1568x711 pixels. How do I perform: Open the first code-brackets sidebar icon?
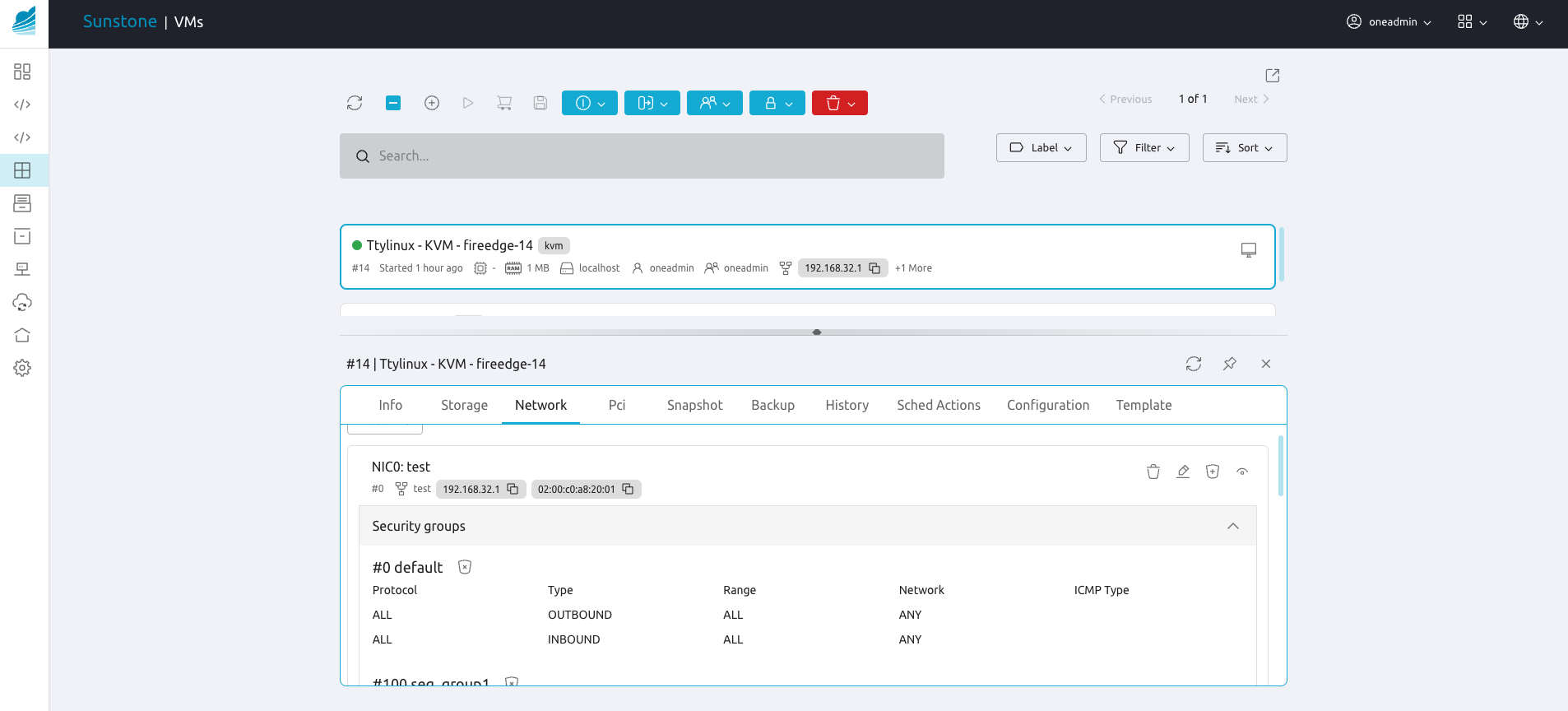22,105
